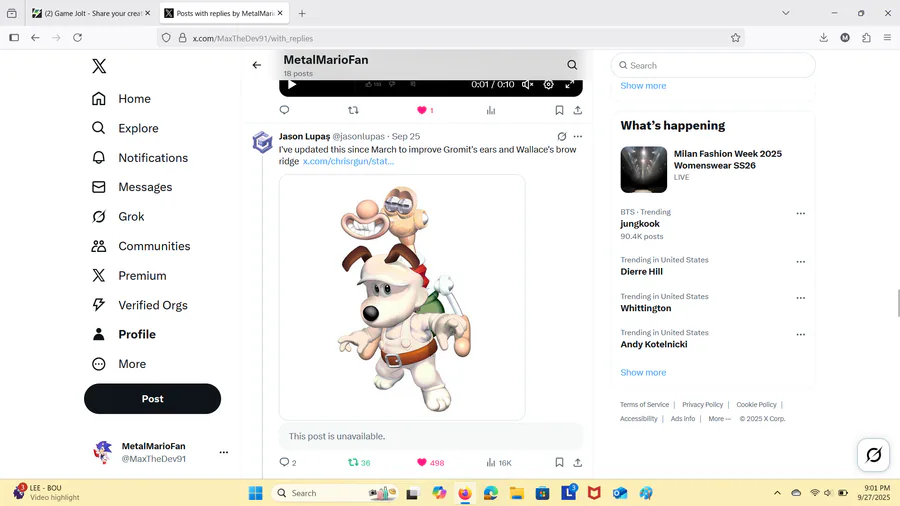The width and height of the screenshot is (900, 506).
Task: Open Windows Start menu
Action: (255, 493)
